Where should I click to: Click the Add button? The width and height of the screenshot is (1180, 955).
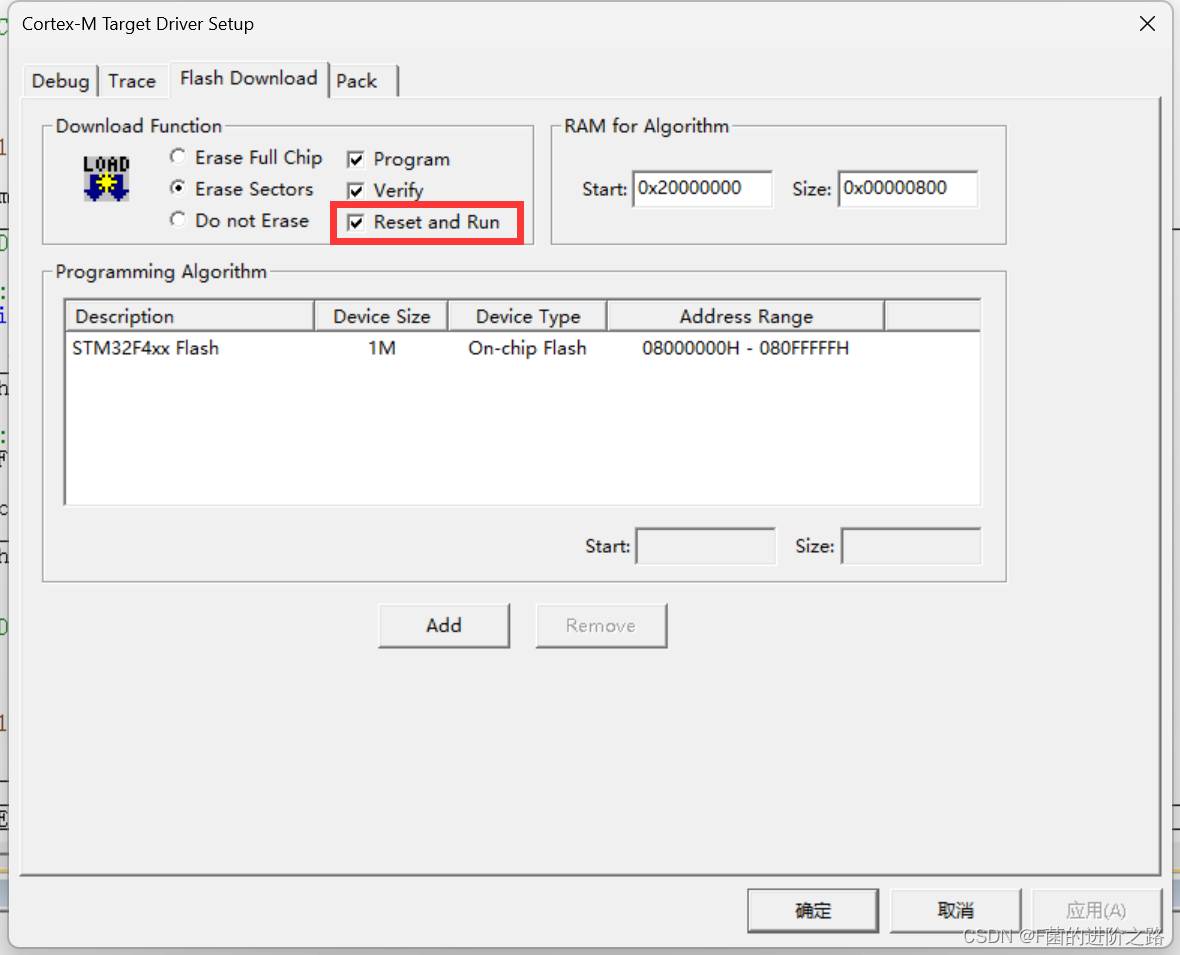443,625
